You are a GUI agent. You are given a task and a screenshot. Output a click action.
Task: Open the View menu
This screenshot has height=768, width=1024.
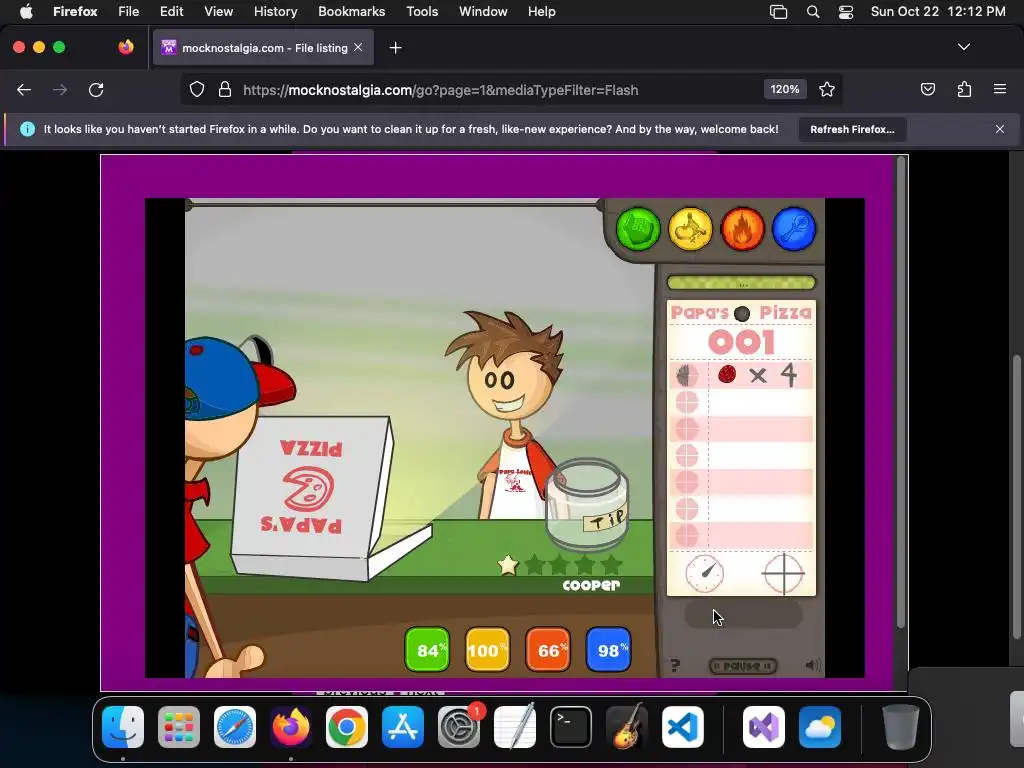218,12
